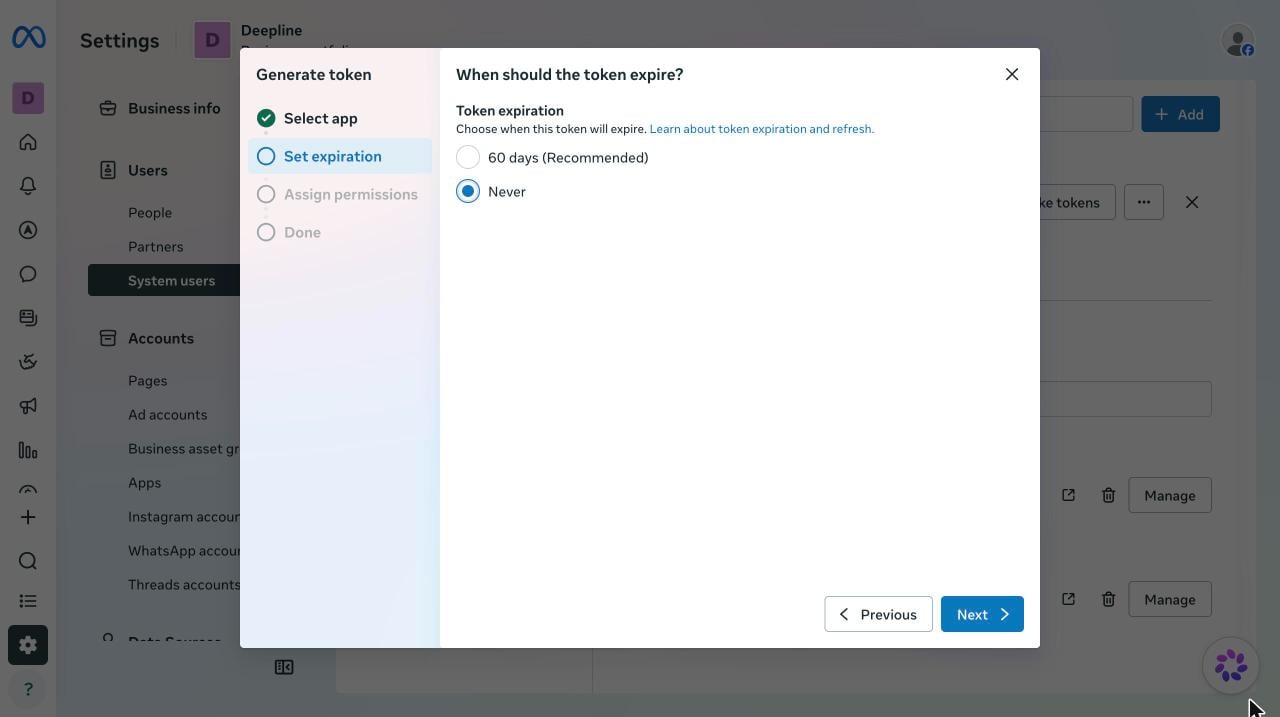The height and width of the screenshot is (717, 1280).
Task: Click the purple D business avatar in rail
Action: [28, 98]
